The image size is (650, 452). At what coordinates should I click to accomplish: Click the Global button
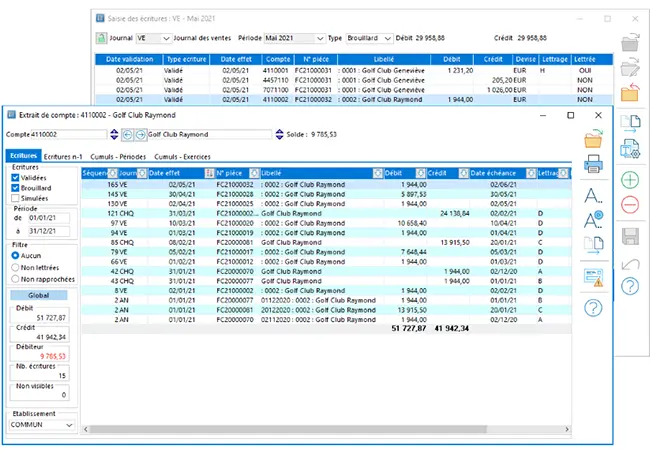point(39,295)
